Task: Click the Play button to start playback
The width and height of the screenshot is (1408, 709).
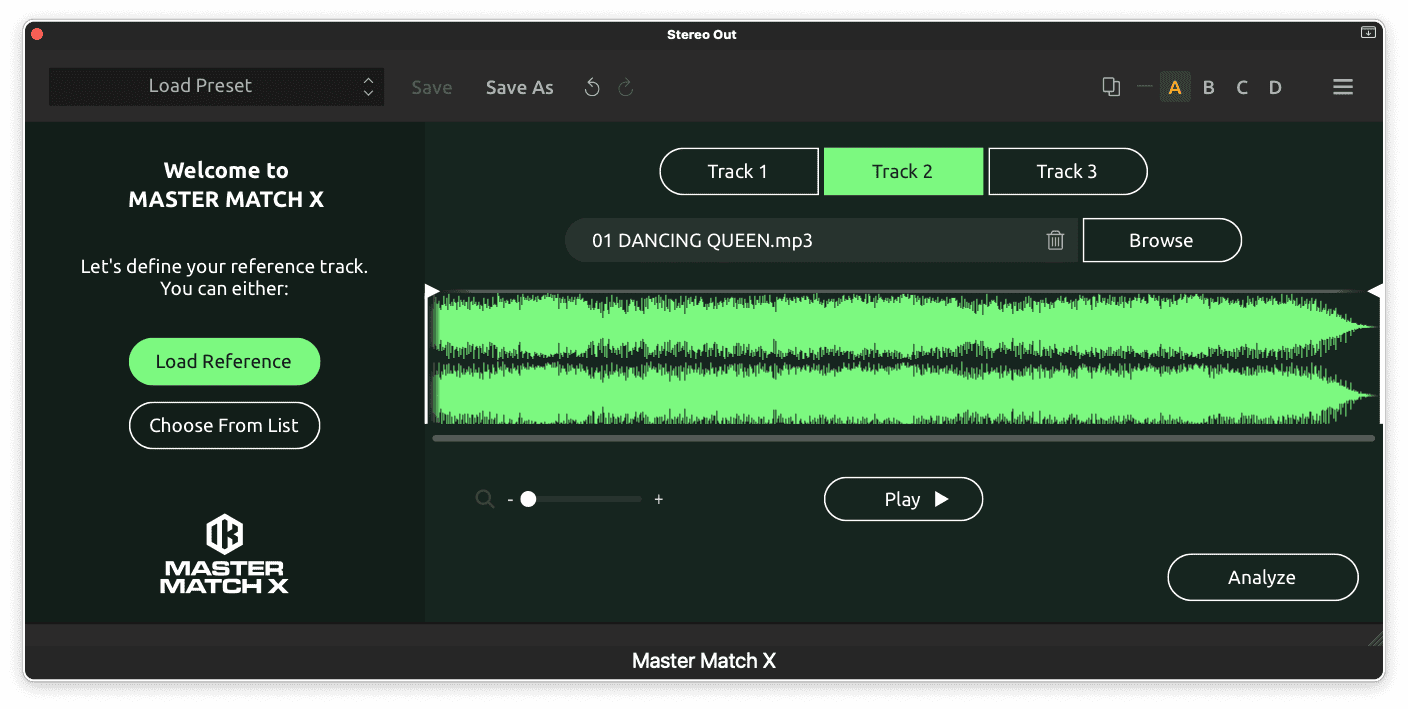Action: 903,498
